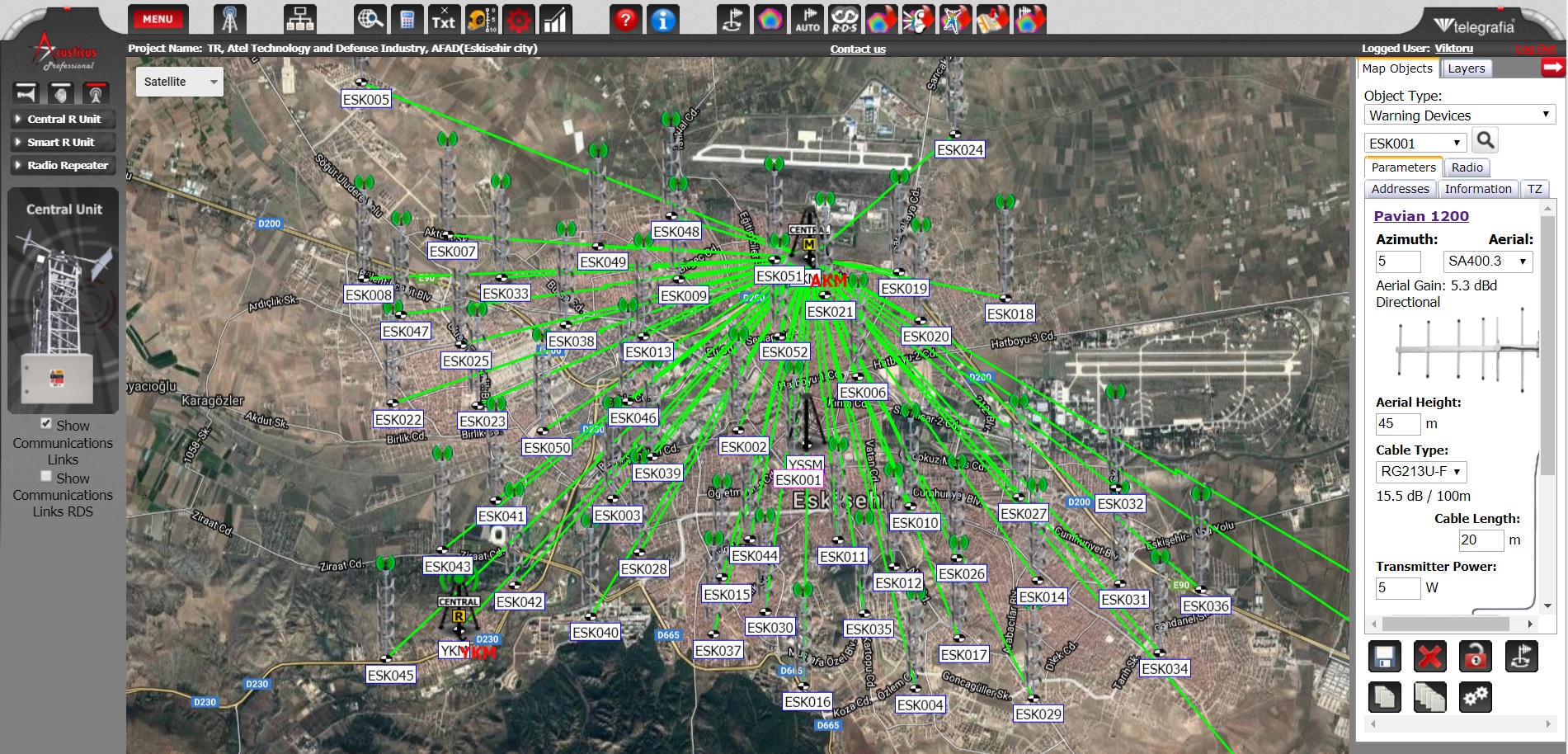This screenshot has height=754, width=1568.
Task: Open the Parameters tab
Action: (x=1403, y=167)
